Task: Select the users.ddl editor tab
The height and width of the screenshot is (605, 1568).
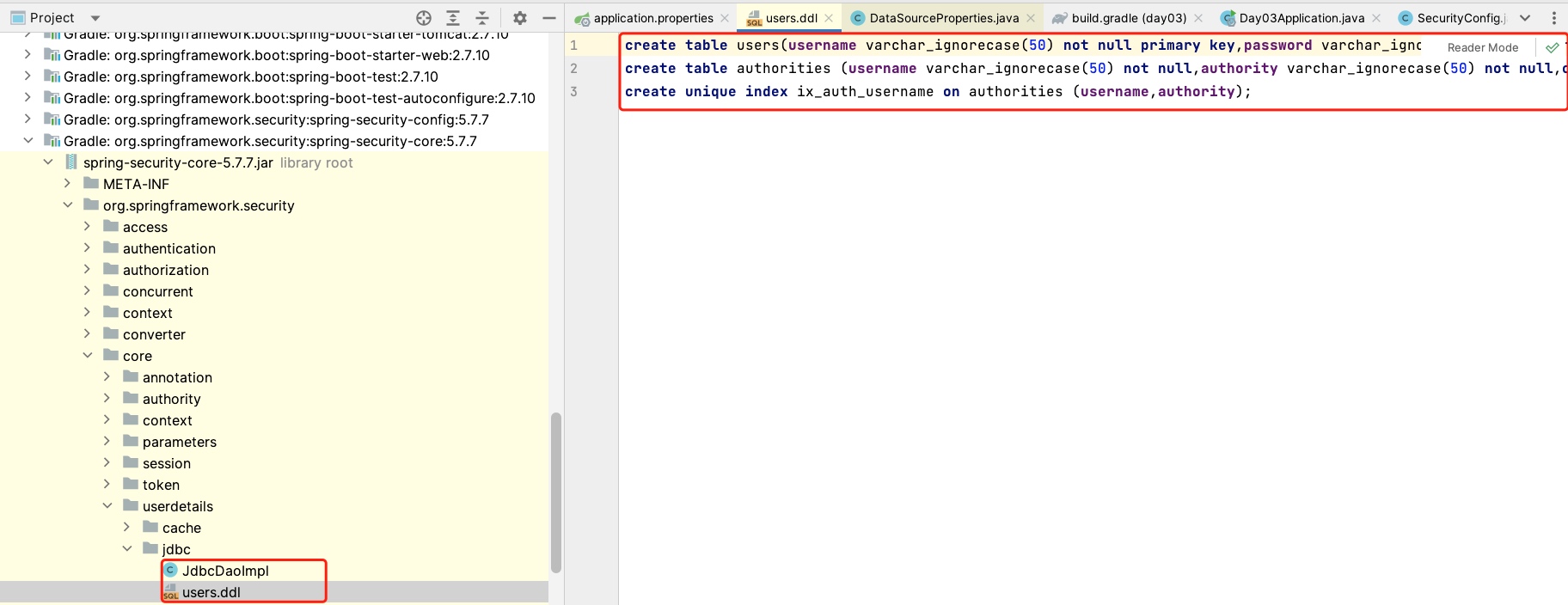Action: point(791,18)
